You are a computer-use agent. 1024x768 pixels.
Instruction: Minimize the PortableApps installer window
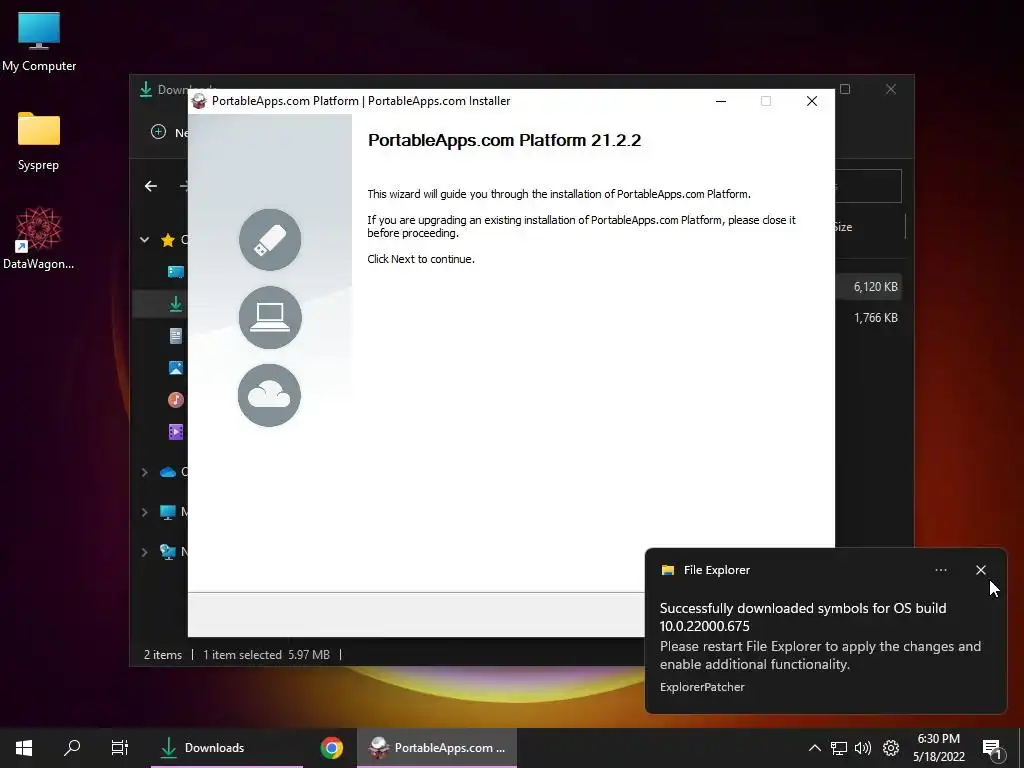pos(721,101)
